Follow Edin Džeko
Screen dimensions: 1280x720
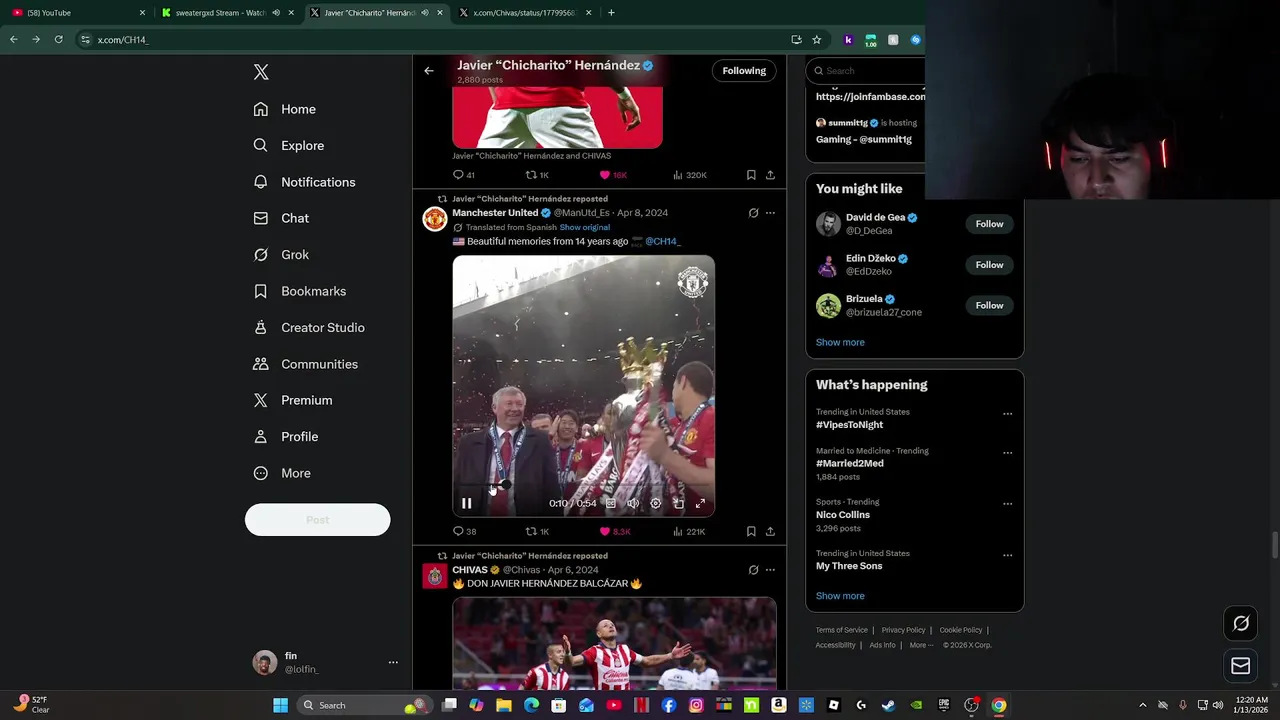989,265
